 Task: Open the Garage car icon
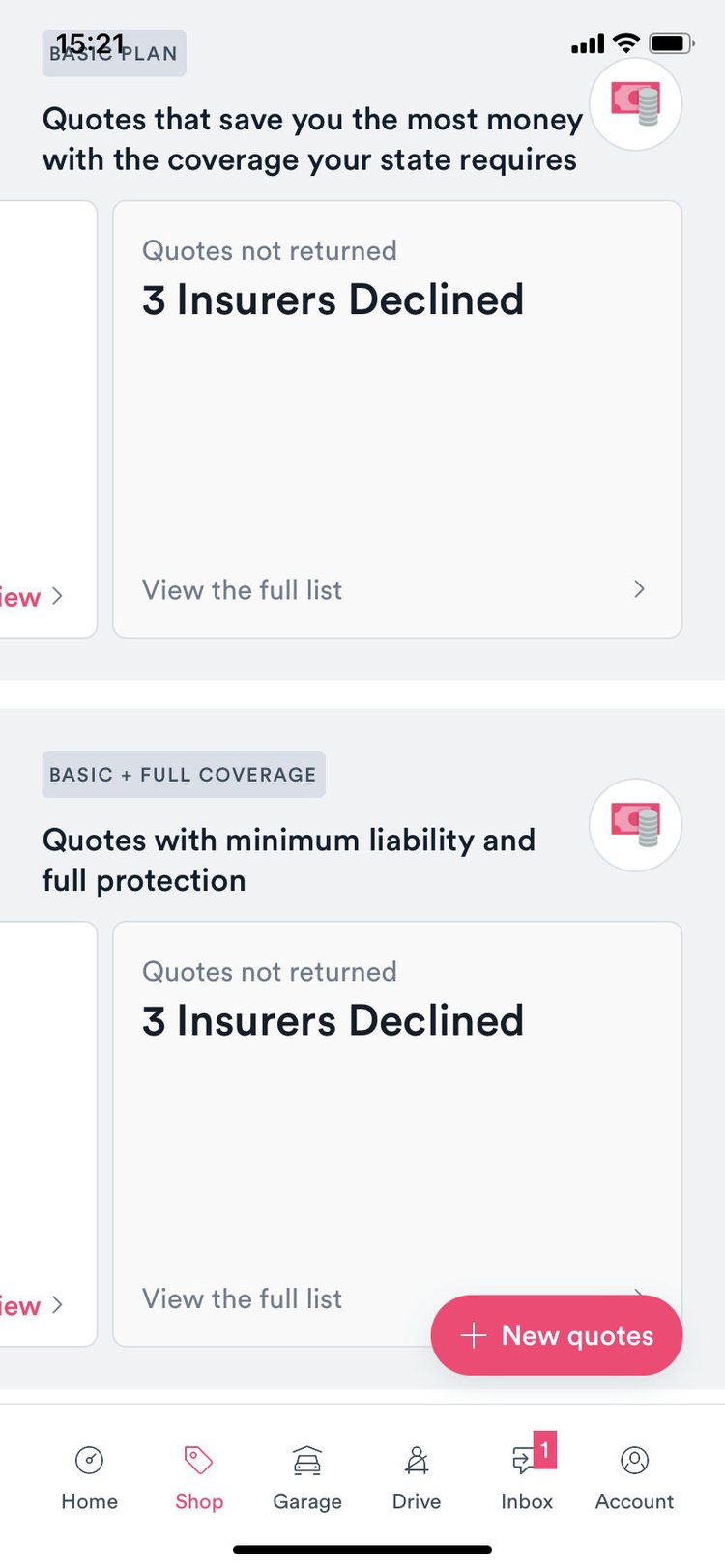pos(306,1462)
